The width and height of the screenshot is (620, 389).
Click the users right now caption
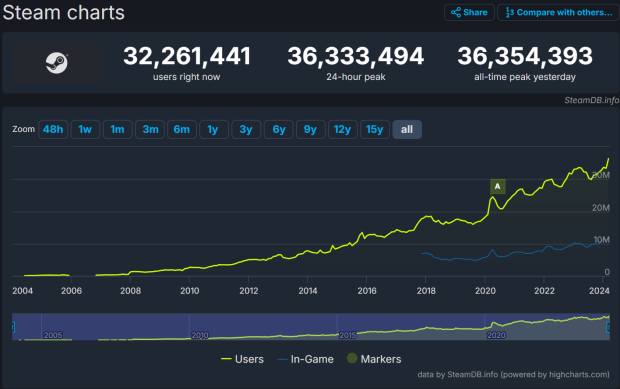(x=187, y=77)
